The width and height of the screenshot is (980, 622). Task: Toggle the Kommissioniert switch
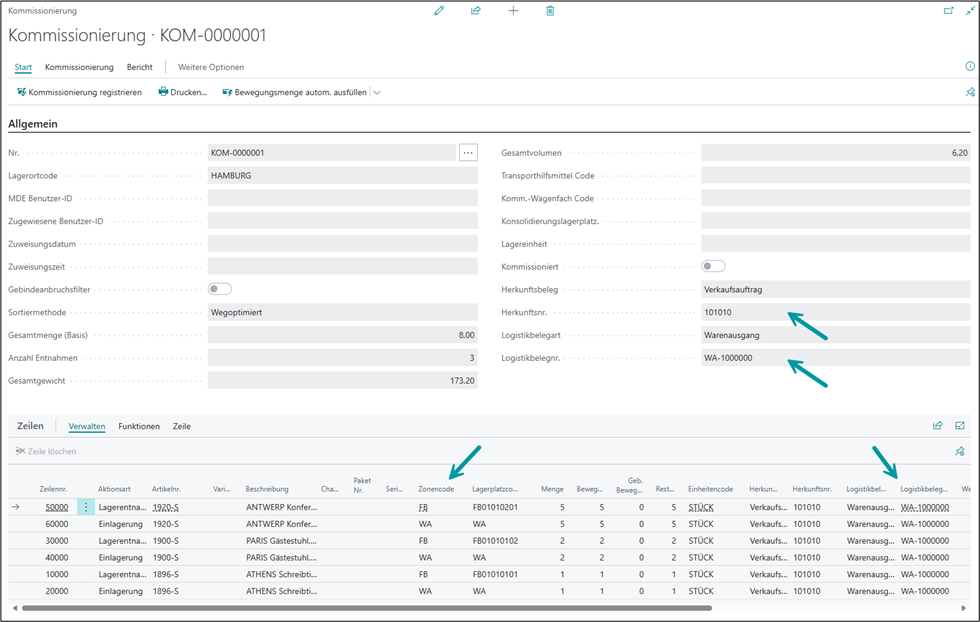point(713,266)
